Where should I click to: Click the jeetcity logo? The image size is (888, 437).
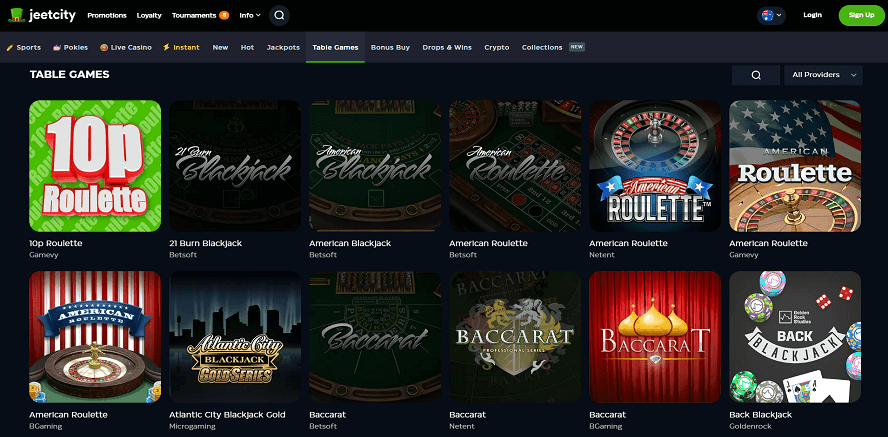pos(42,15)
